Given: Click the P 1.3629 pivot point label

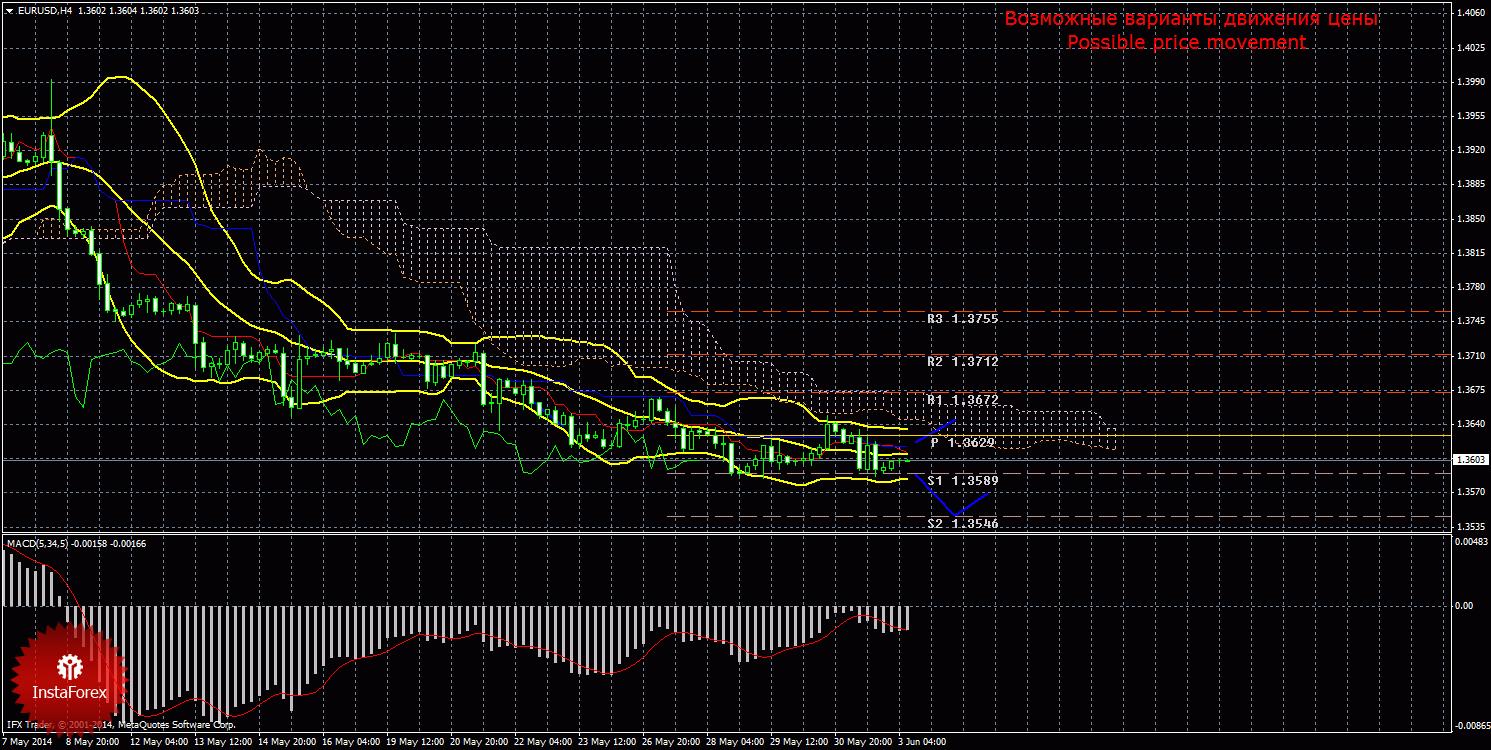Looking at the screenshot, I should [x=964, y=442].
